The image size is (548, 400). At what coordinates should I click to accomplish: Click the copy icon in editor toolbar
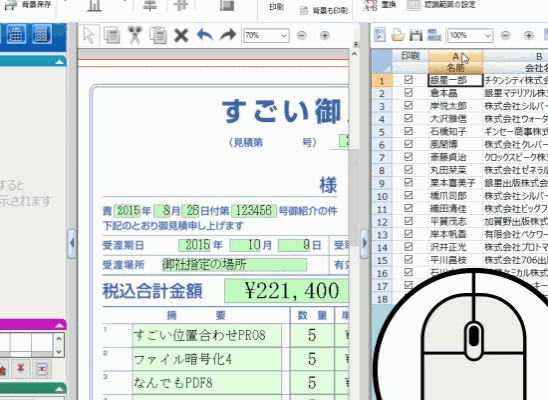click(112, 35)
